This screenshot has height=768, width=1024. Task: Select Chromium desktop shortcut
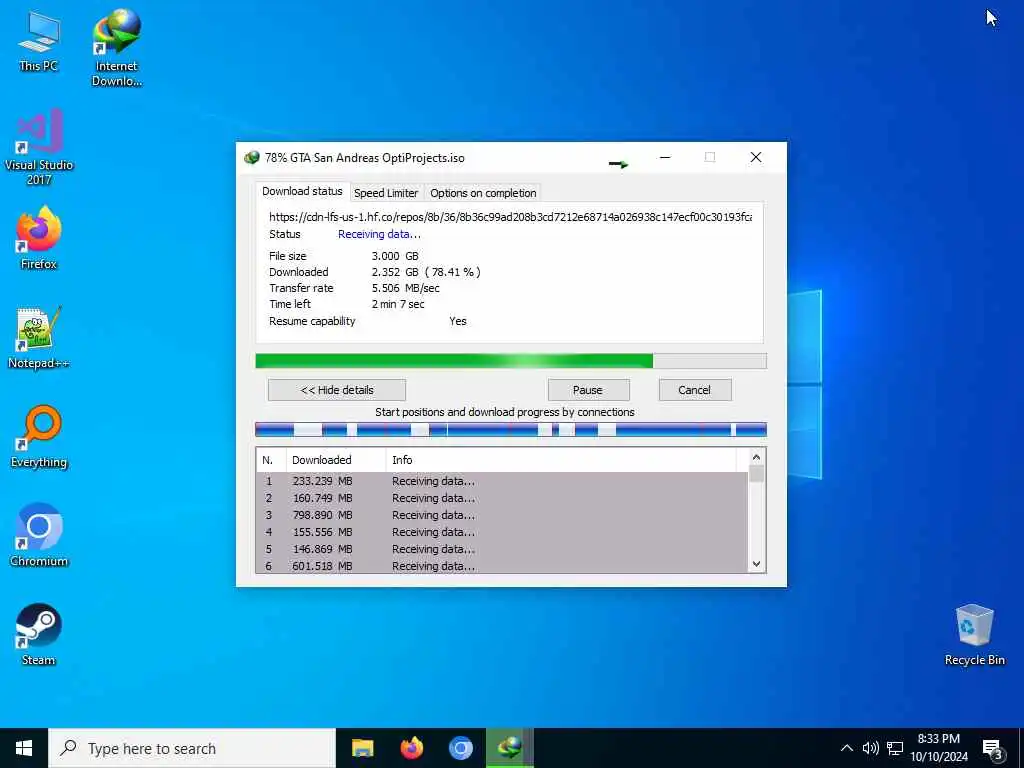click(x=39, y=536)
